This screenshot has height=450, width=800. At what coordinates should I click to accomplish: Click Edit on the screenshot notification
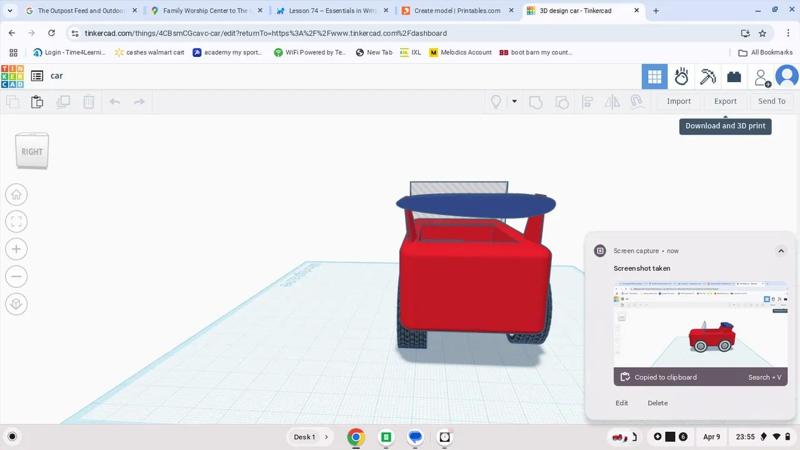622,403
